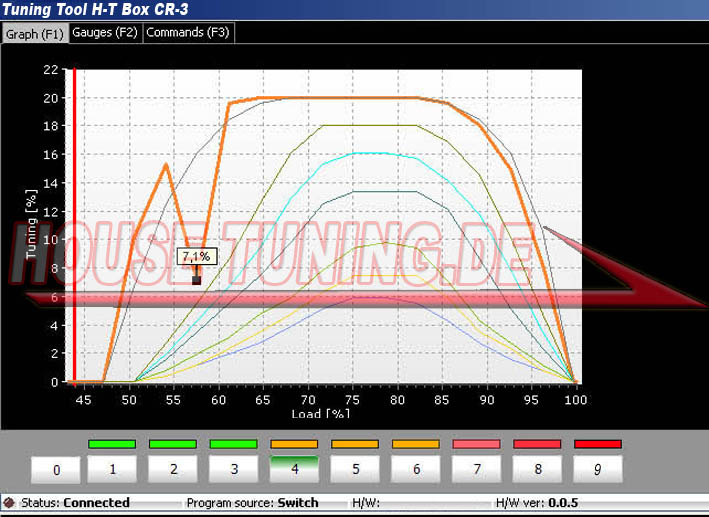Click the 7,1% value tooltip
Image resolution: width=709 pixels, height=517 pixels.
[x=196, y=257]
